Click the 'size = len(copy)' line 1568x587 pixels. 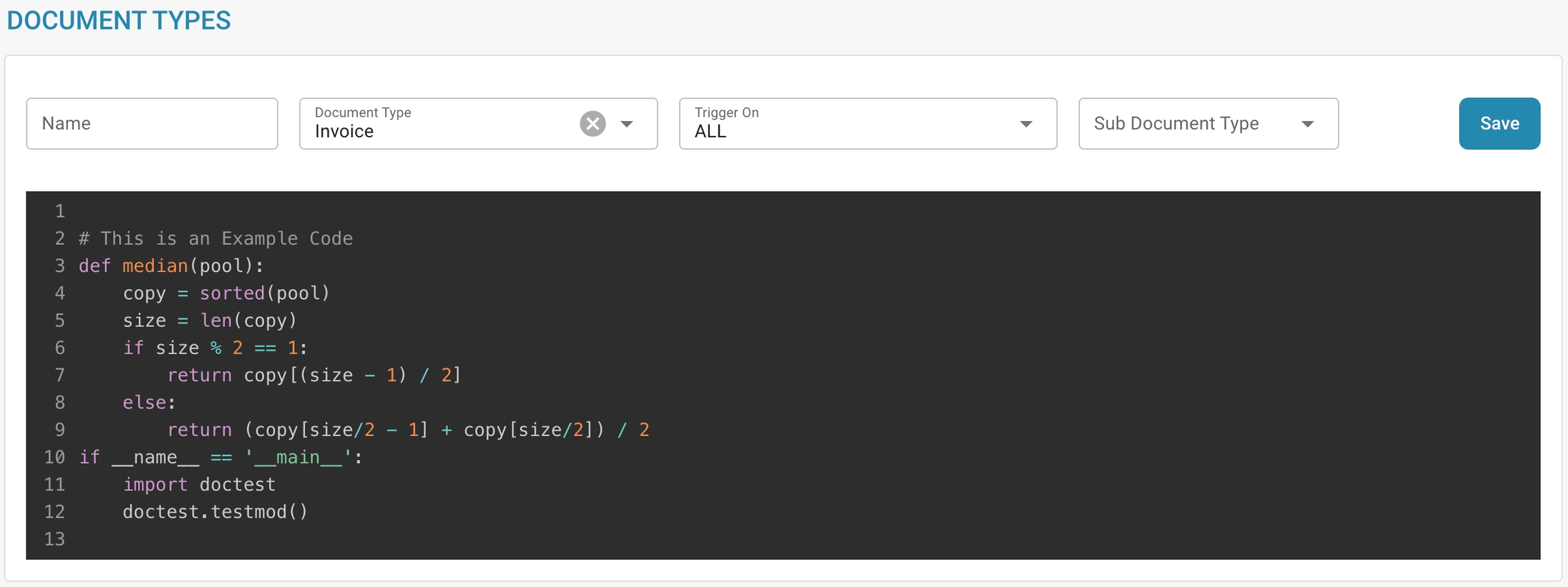pyautogui.click(x=210, y=320)
